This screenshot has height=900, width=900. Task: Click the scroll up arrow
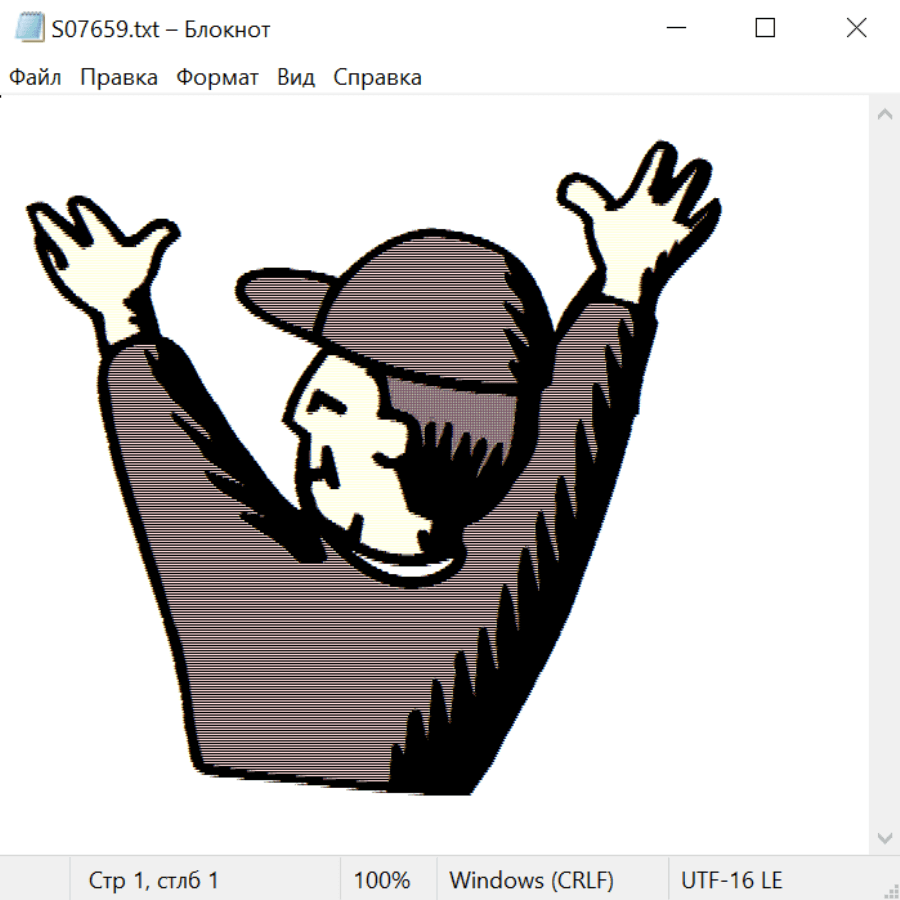point(884,115)
